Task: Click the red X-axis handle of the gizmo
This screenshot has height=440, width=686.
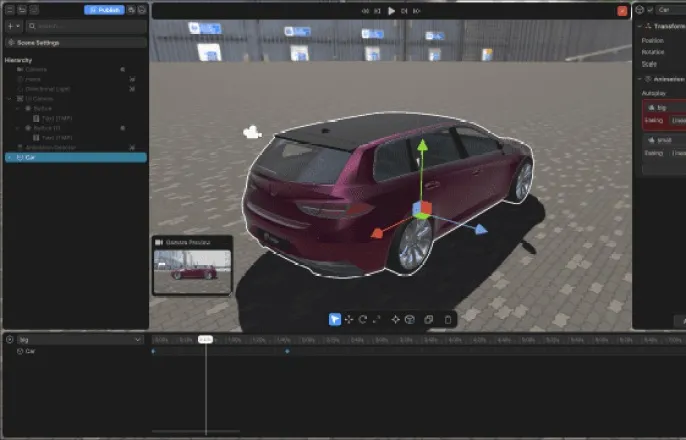Action: (x=377, y=234)
